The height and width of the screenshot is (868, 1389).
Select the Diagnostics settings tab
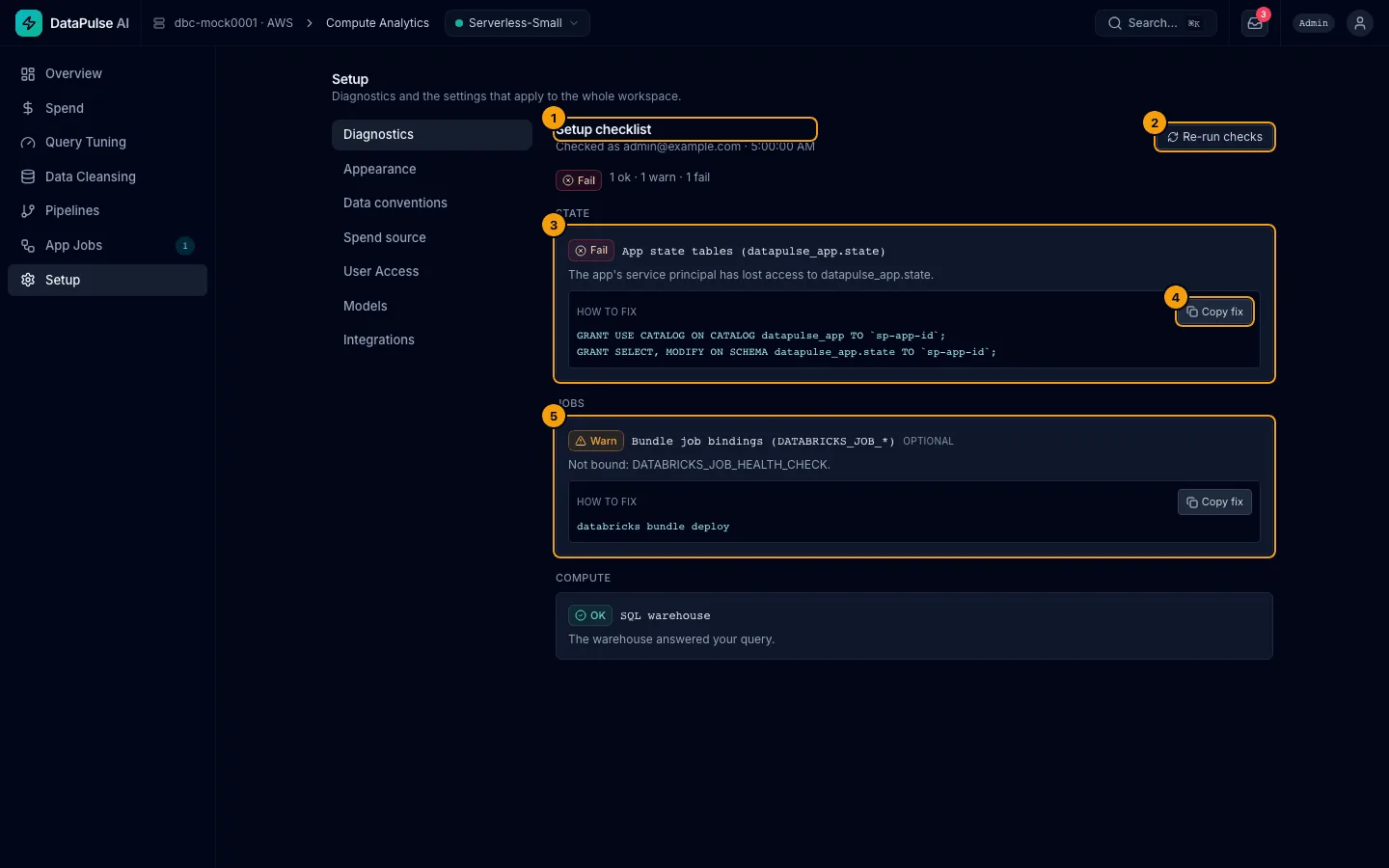[x=432, y=135]
